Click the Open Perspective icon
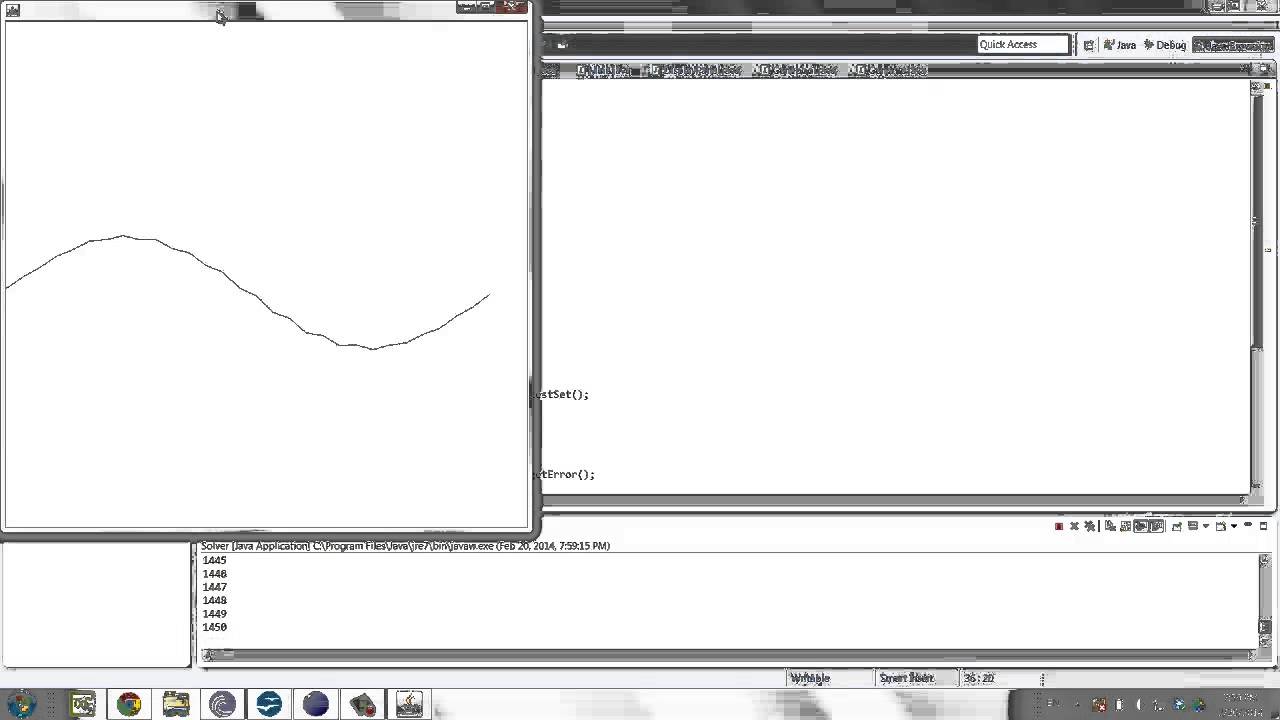Image resolution: width=1280 pixels, height=720 pixels. point(1089,45)
